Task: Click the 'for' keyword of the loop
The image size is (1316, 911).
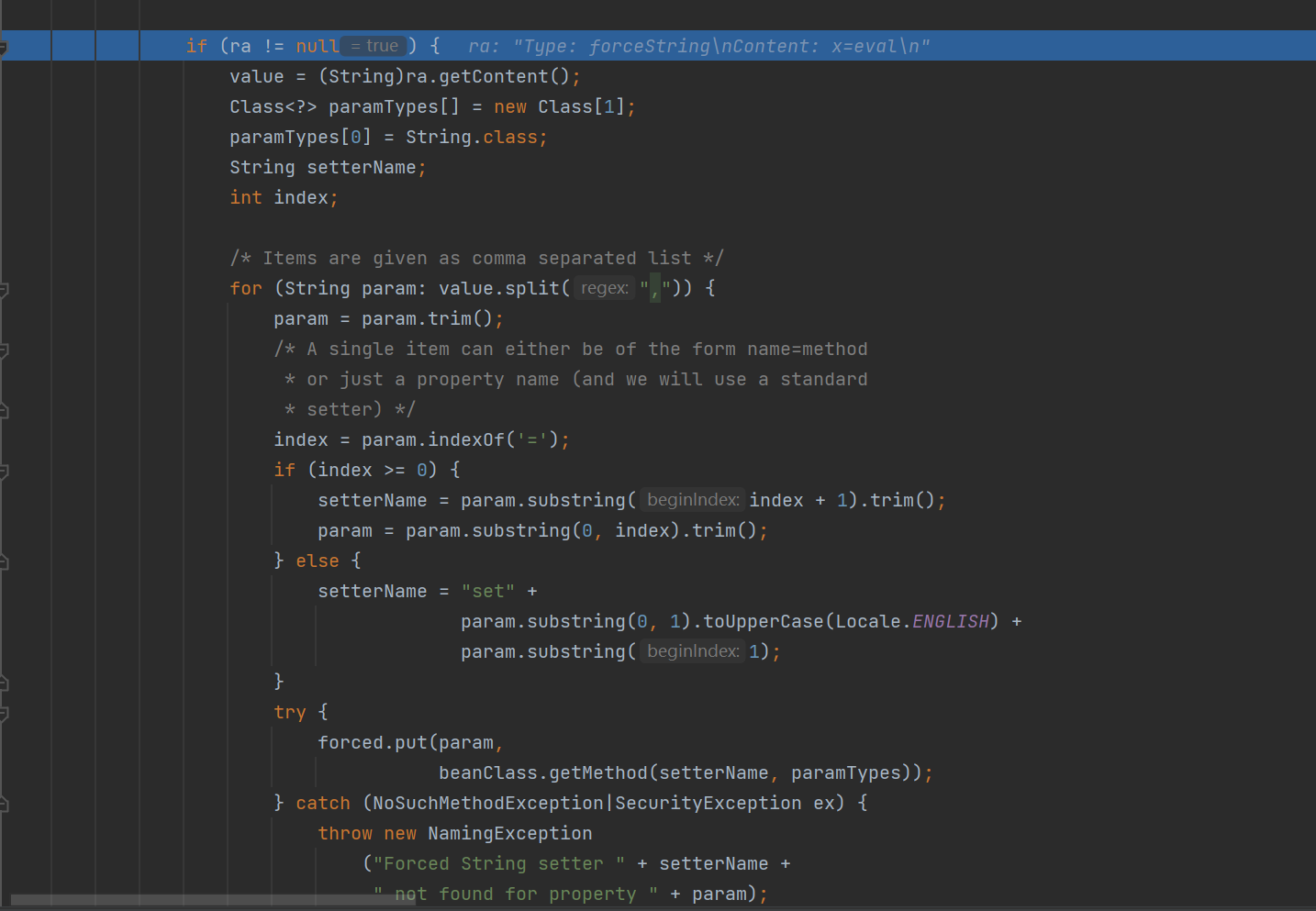Action: [246, 288]
